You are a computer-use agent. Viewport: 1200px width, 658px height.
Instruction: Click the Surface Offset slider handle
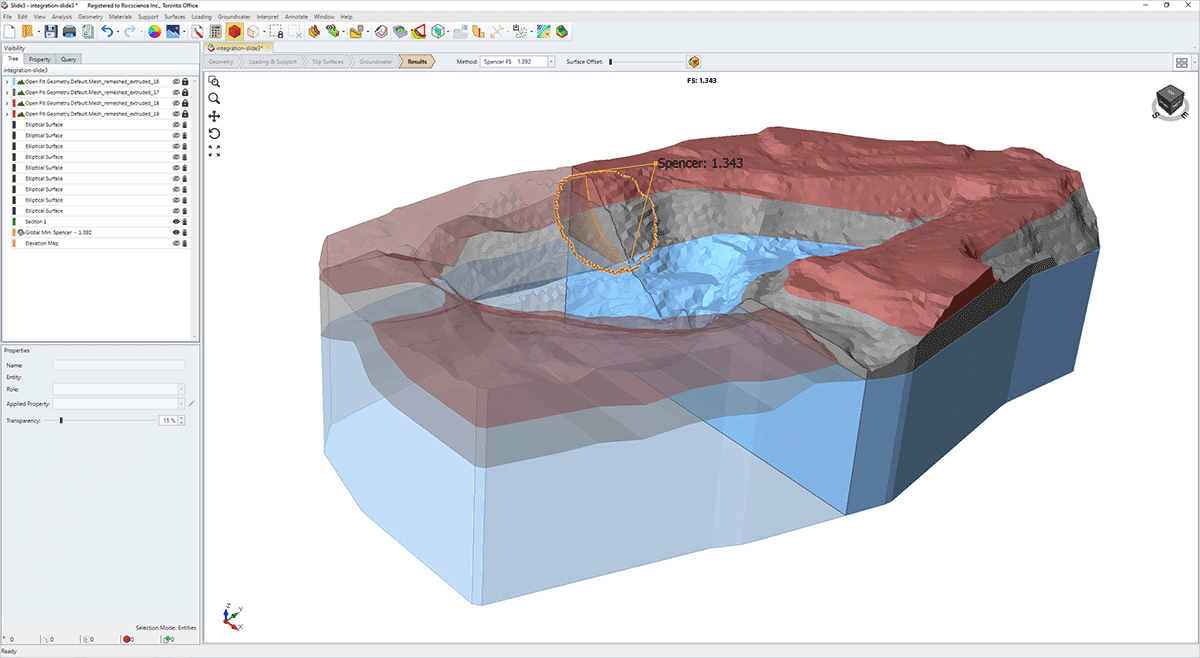tap(611, 62)
